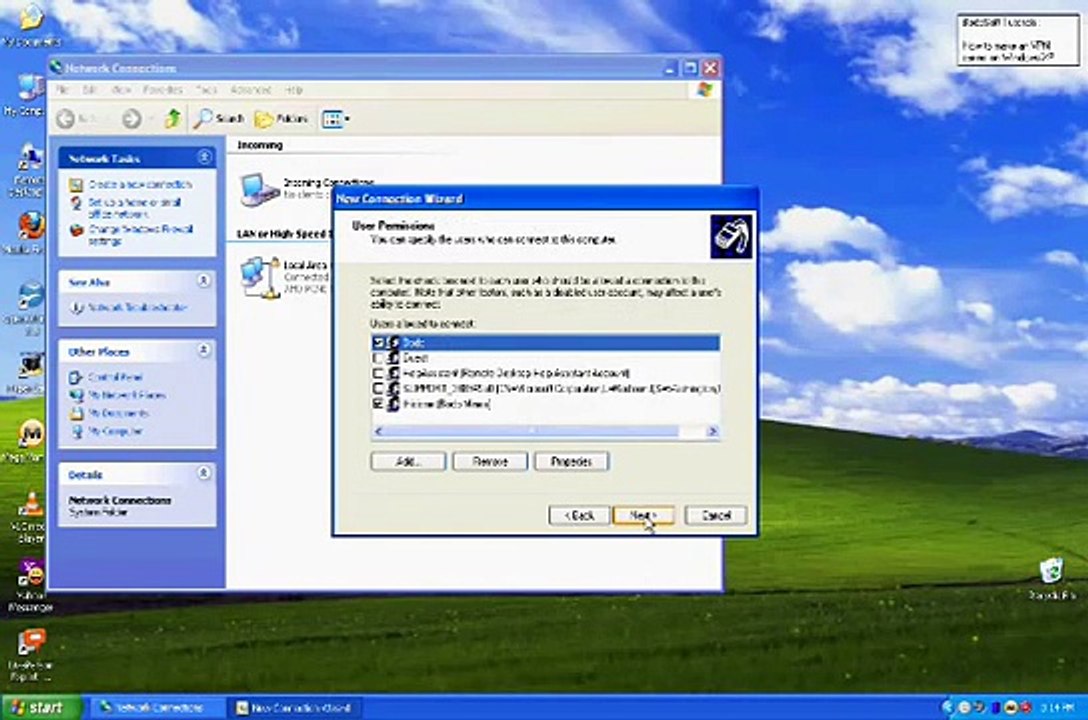Open the View menu in Network Connections
Screen dimensions: 1088x720
(x=121, y=90)
